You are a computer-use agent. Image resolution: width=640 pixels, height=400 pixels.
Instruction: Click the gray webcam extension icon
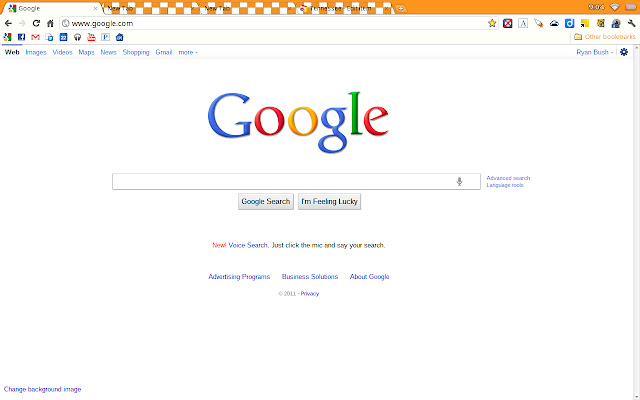[616, 23]
